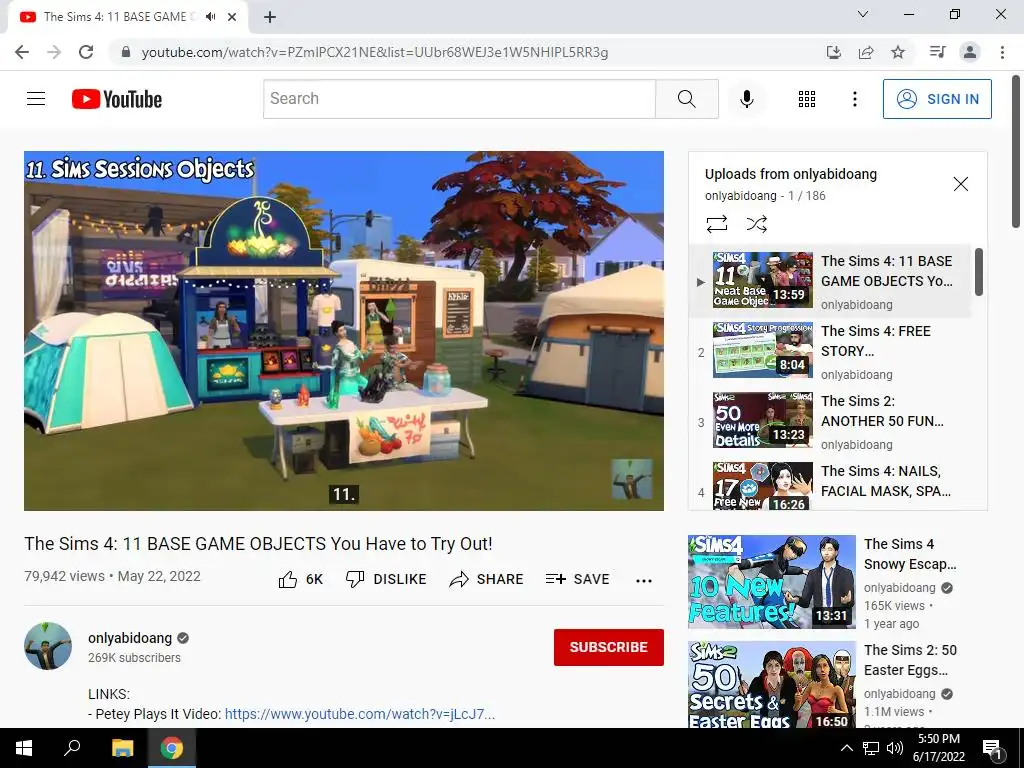
Task: Open Windows taskbar search
Action: [x=72, y=748]
